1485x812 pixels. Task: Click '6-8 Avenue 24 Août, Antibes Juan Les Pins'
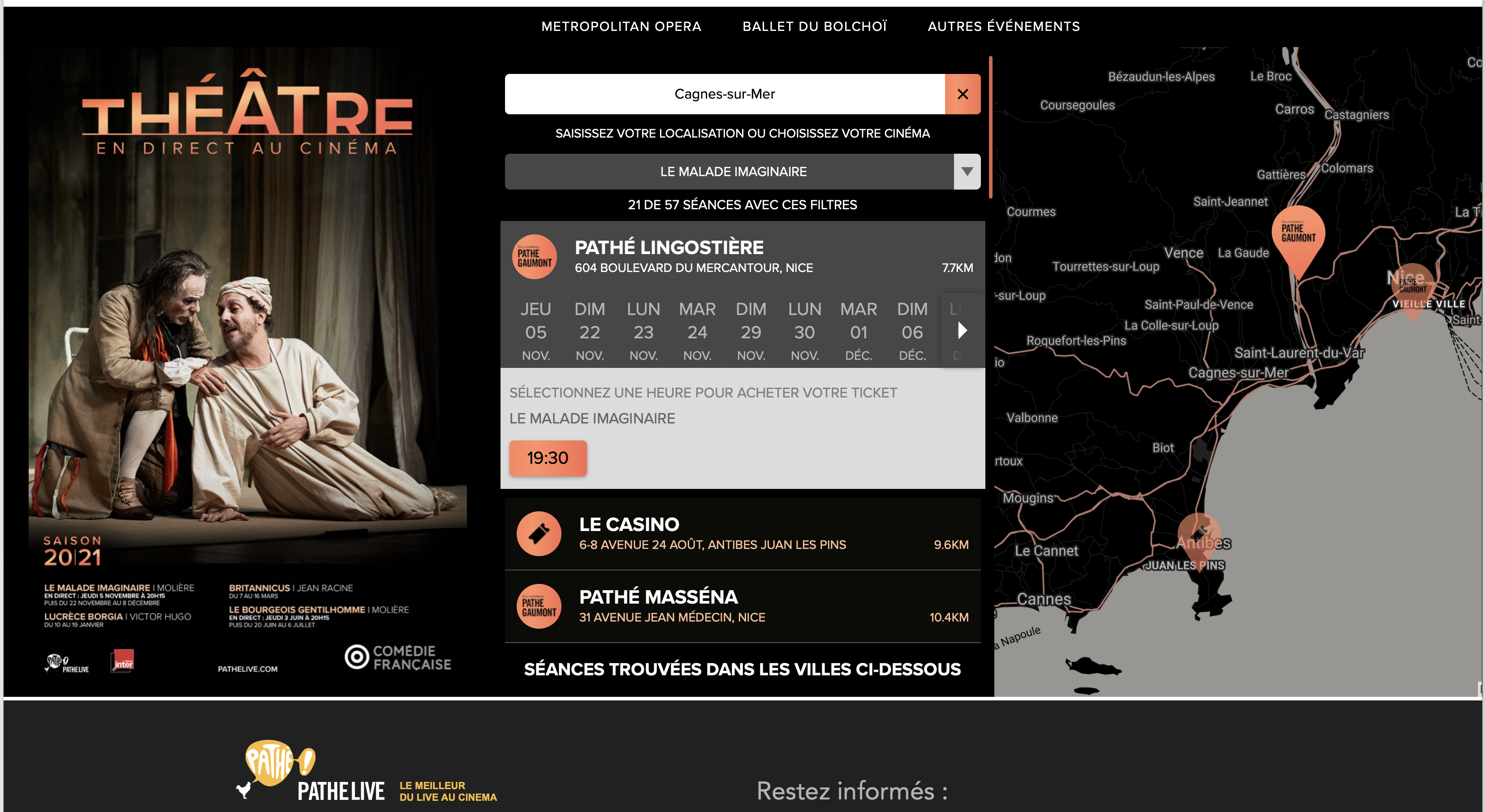pos(712,544)
